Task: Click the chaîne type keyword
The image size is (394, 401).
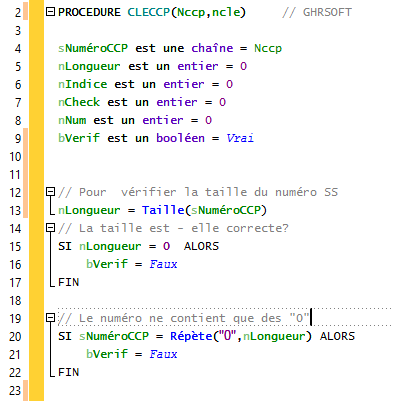Action: (212, 48)
